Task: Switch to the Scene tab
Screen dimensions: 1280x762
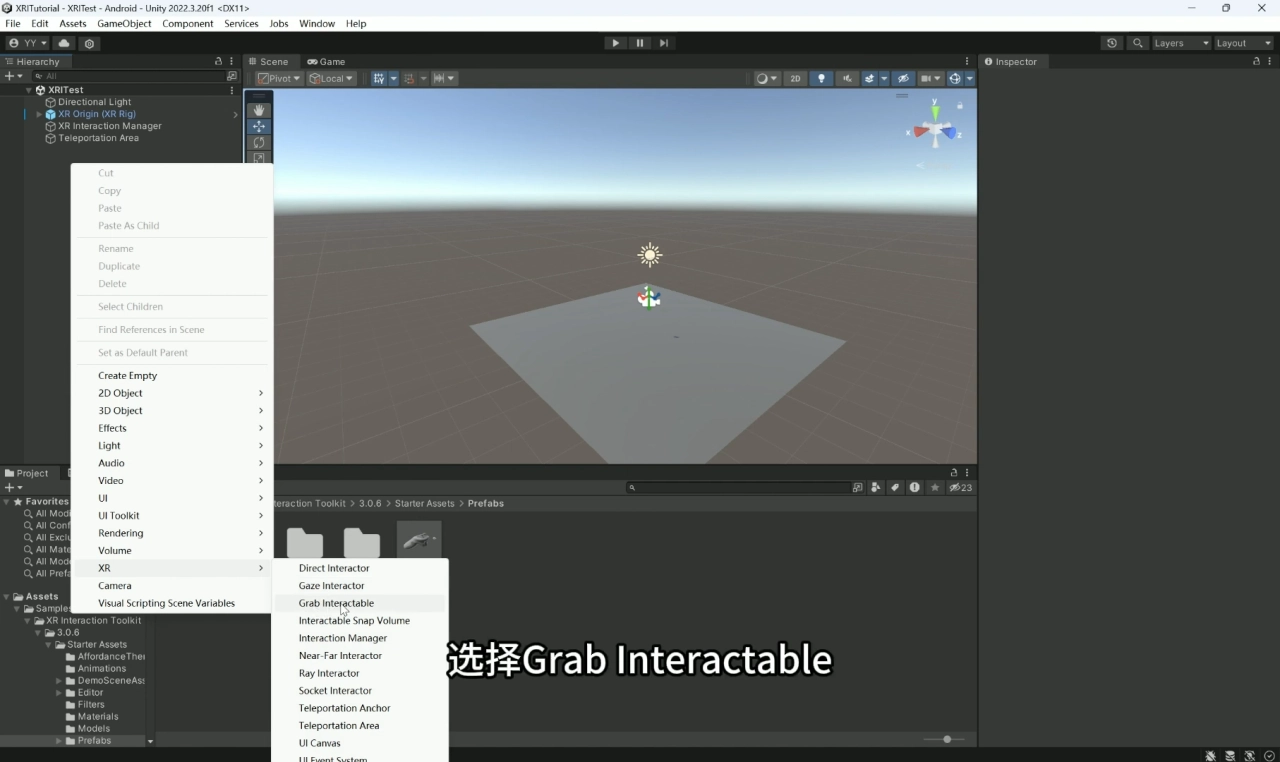Action: coord(268,61)
